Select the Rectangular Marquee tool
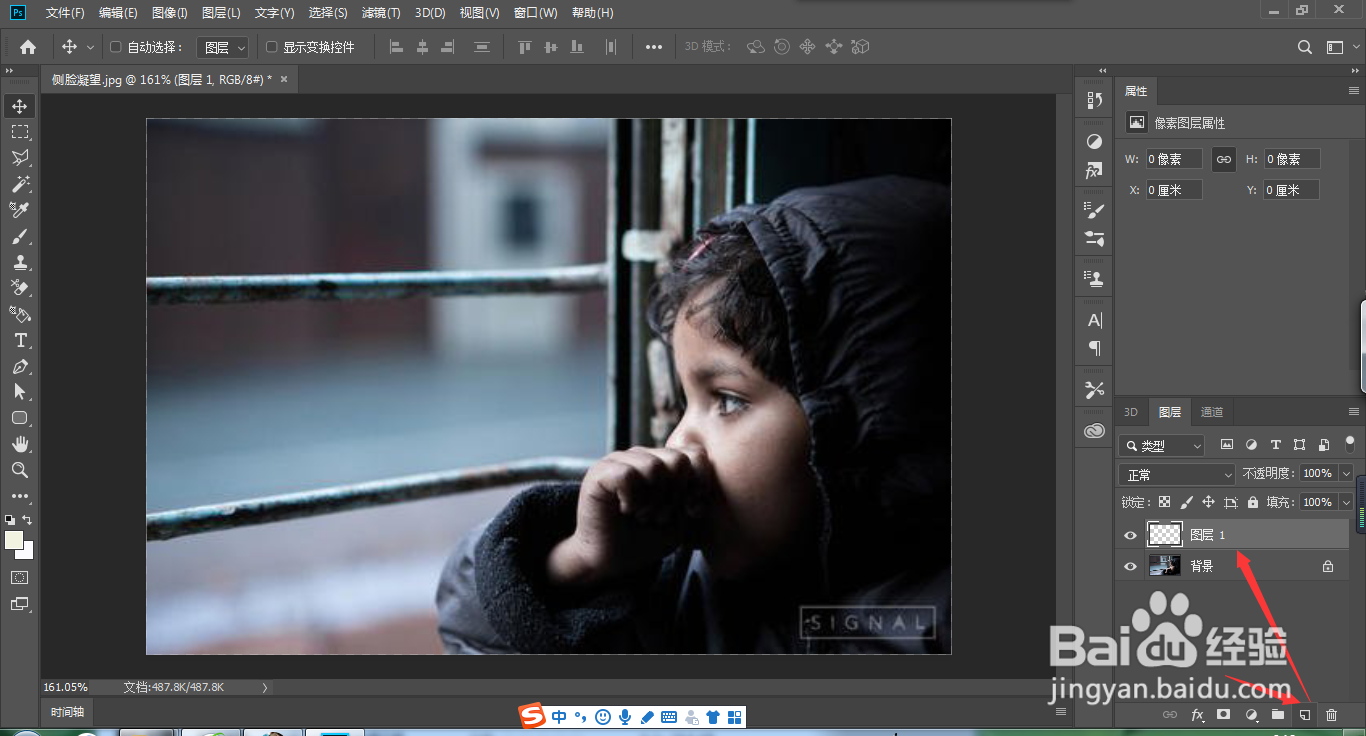Image resolution: width=1366 pixels, height=736 pixels. [20, 132]
